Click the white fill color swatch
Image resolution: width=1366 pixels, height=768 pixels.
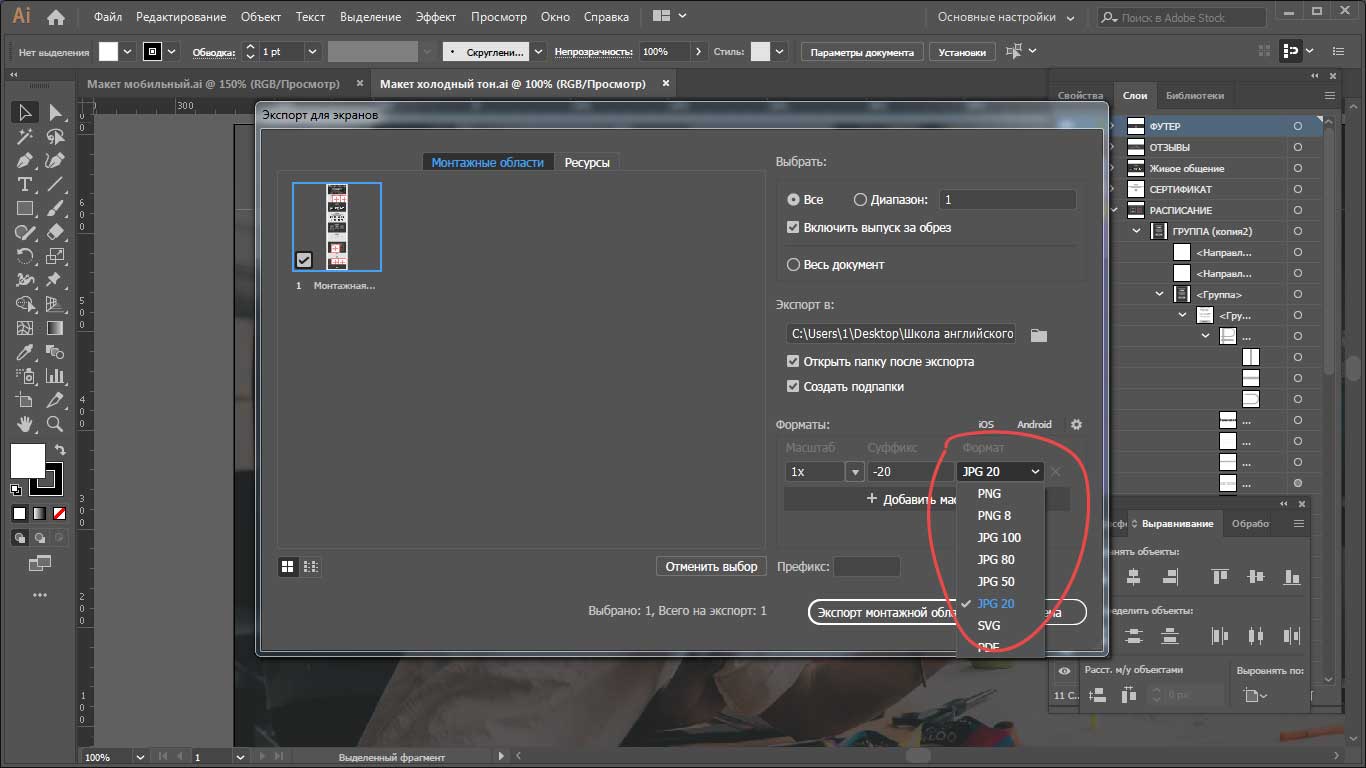pyautogui.click(x=27, y=461)
